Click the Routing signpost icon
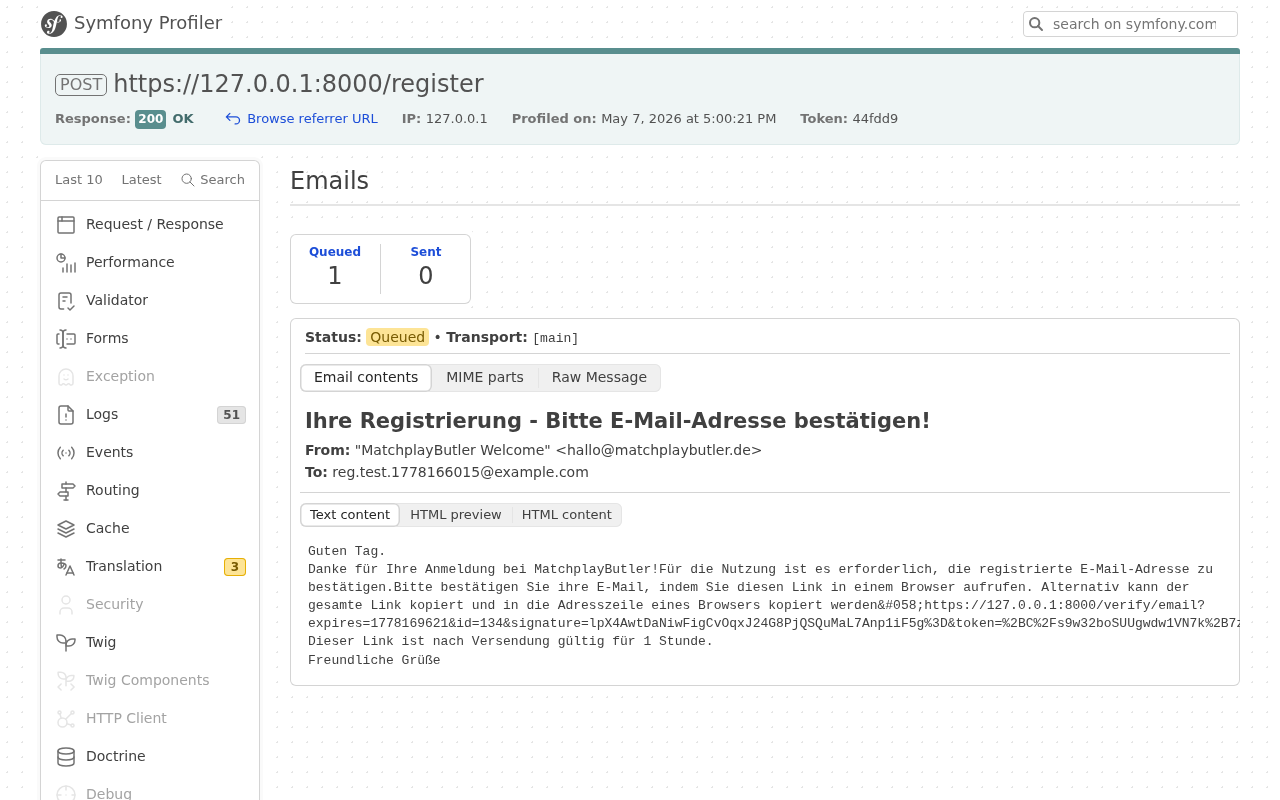The width and height of the screenshot is (1280, 800). pyautogui.click(x=66, y=491)
